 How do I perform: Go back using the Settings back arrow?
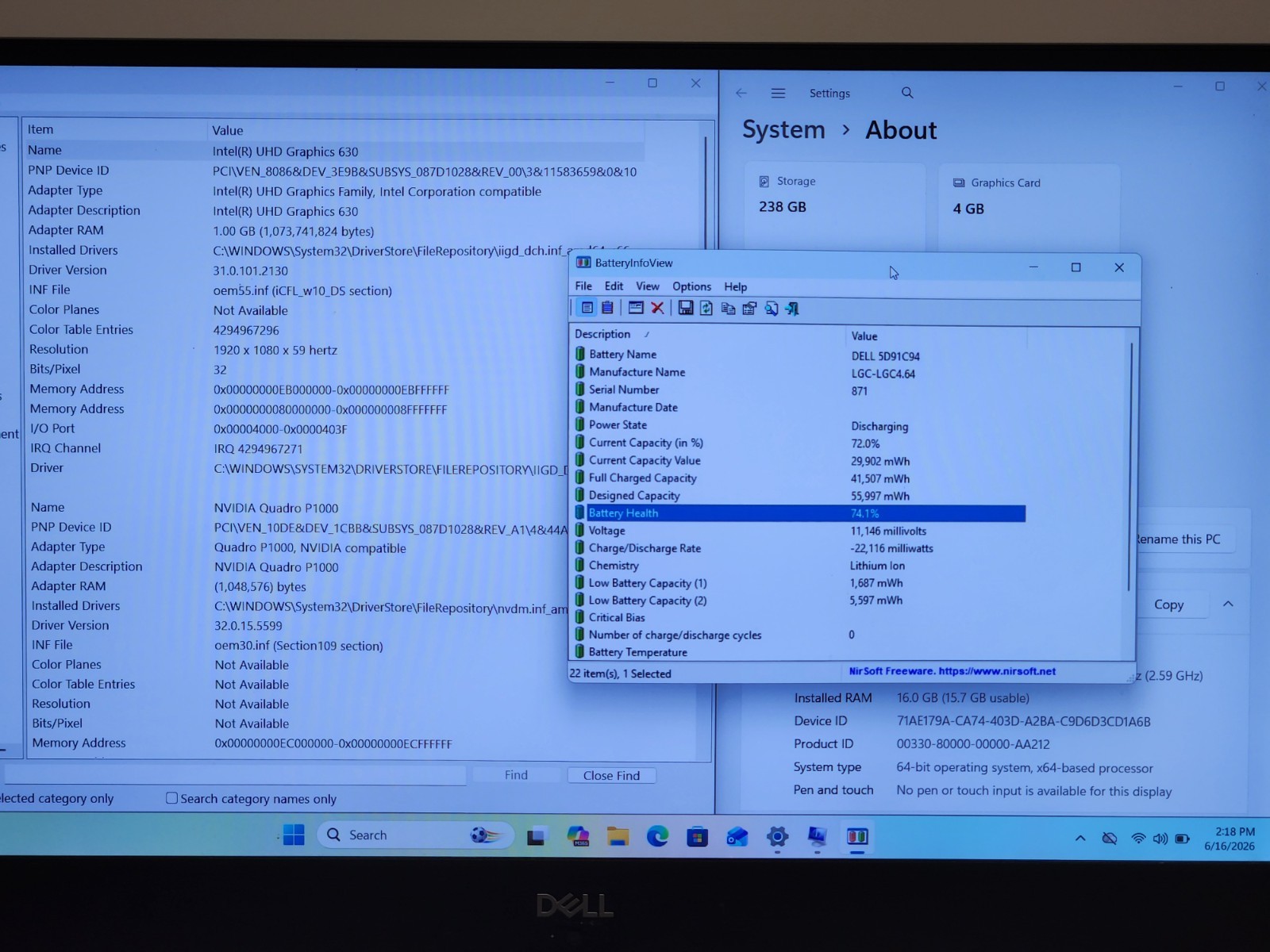741,93
